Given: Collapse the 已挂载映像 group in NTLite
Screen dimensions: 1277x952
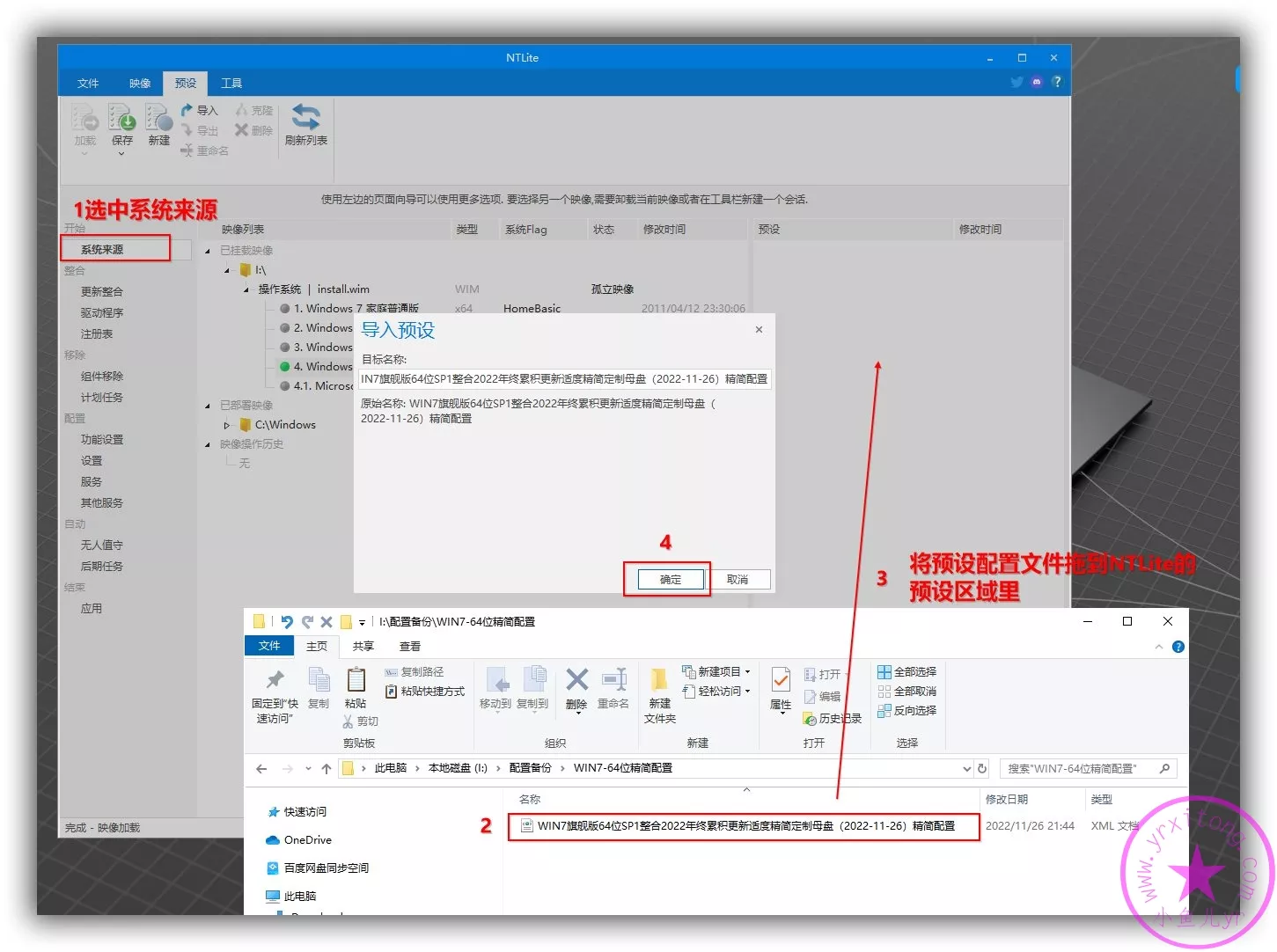Looking at the screenshot, I should [x=209, y=251].
